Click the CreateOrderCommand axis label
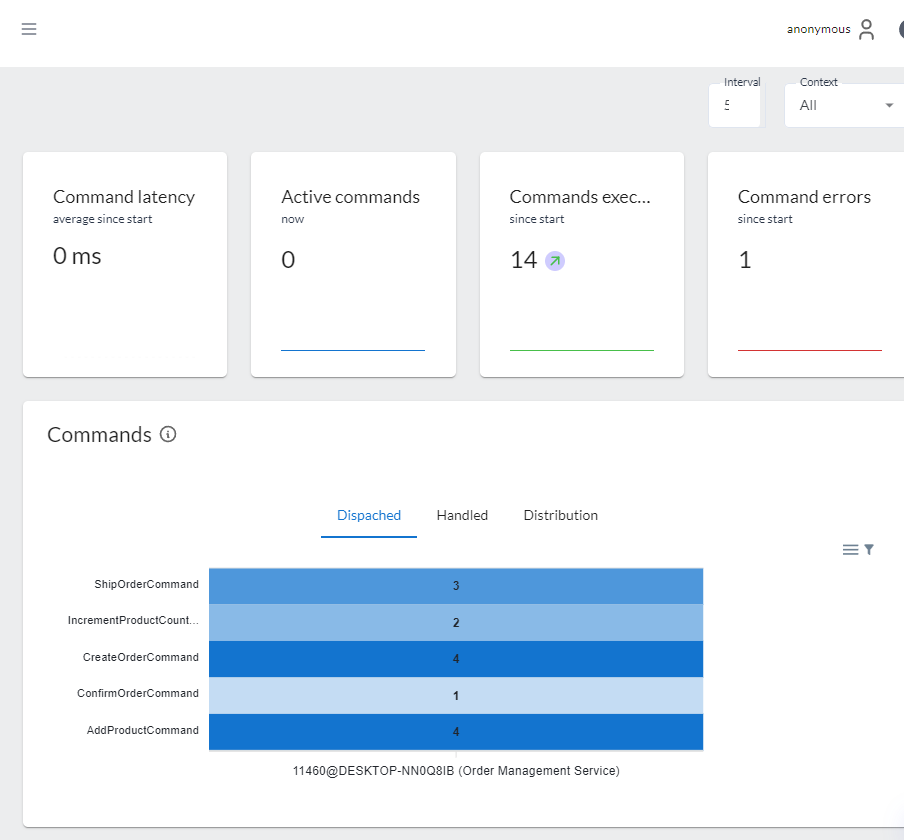Viewport: 904px width, 840px height. pos(141,657)
